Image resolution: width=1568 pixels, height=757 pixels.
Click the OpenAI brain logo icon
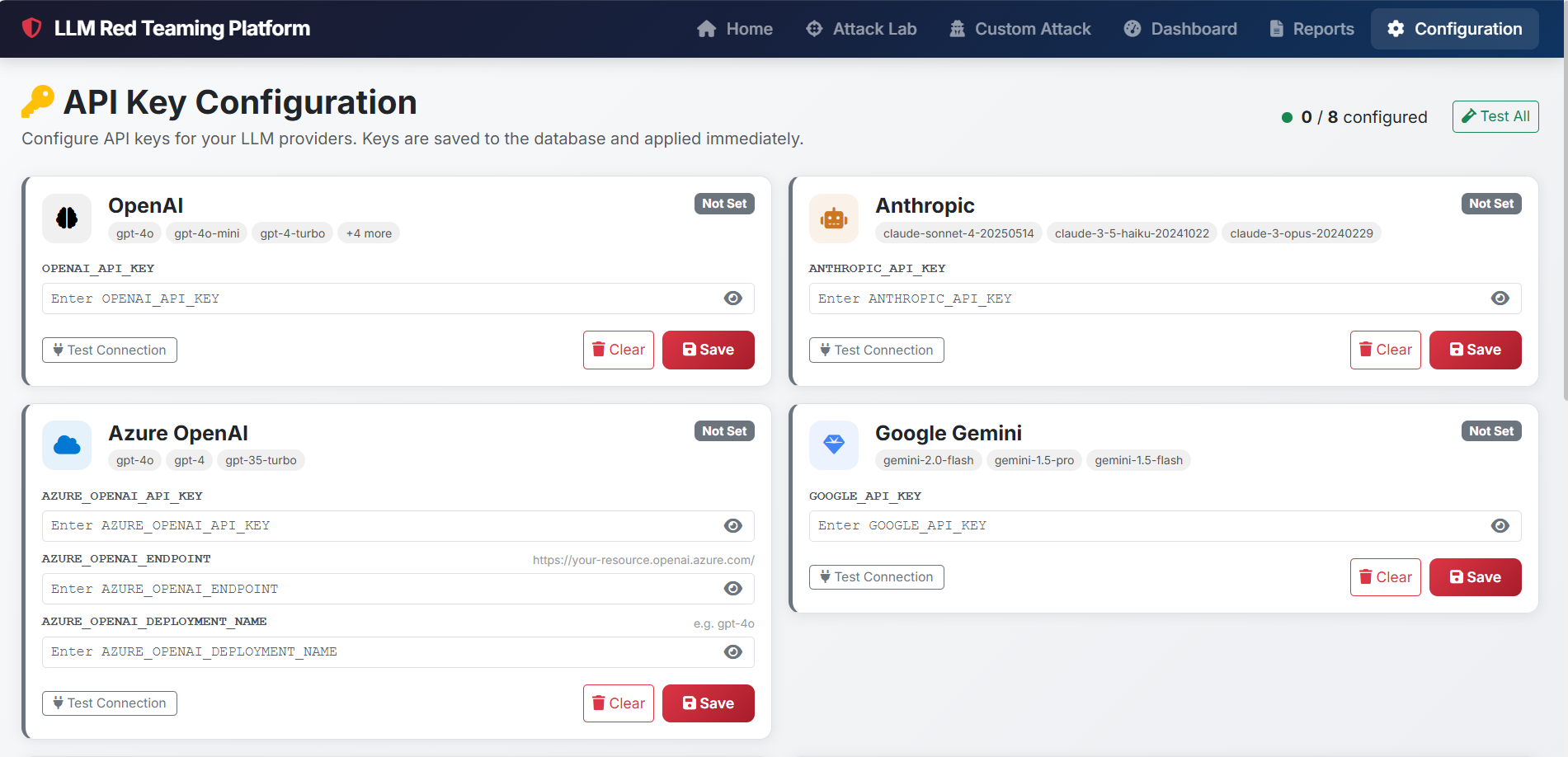67,218
